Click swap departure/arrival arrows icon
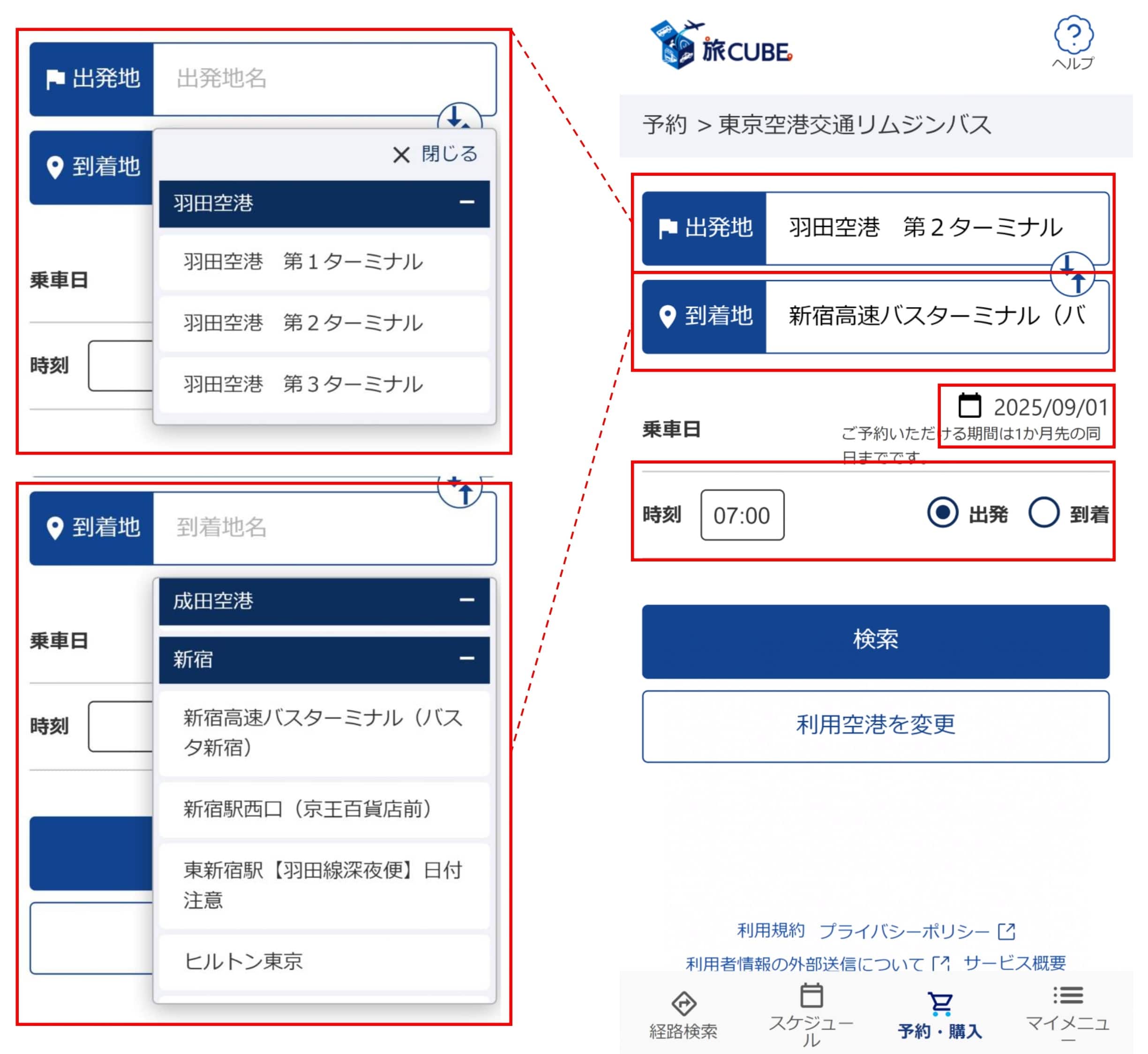This screenshot has height=1054, width=1148. coord(1072,274)
